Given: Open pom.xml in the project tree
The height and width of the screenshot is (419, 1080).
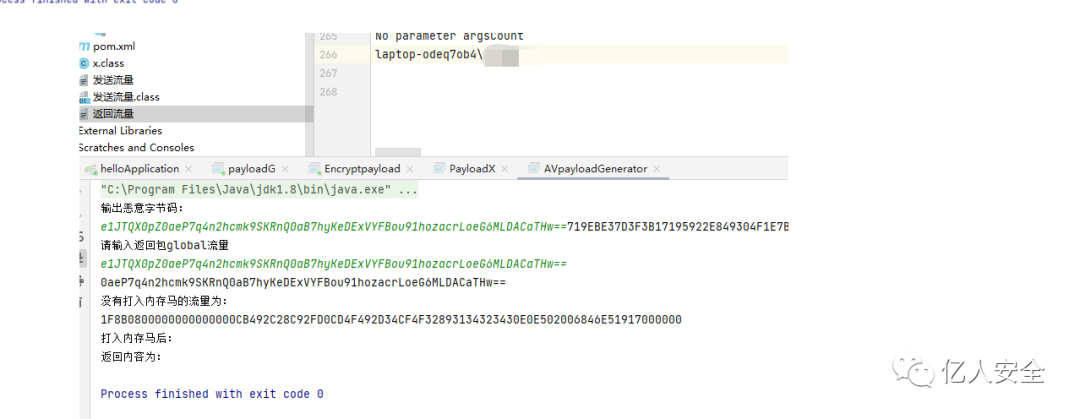Looking at the screenshot, I should [x=114, y=46].
